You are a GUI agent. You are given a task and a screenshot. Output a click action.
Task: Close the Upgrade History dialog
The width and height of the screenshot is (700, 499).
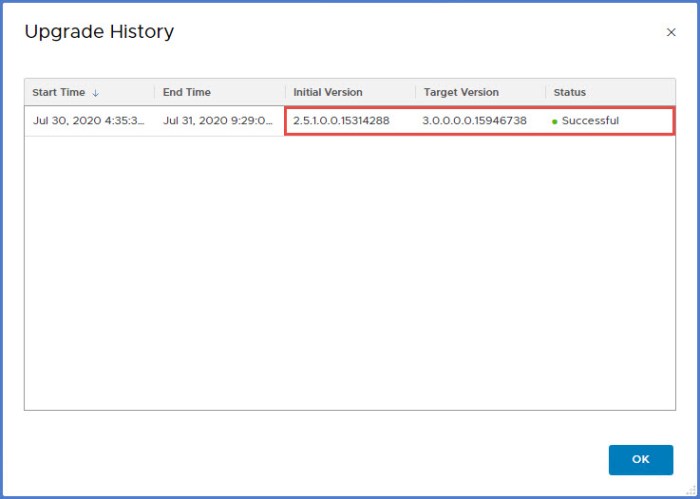[x=671, y=32]
